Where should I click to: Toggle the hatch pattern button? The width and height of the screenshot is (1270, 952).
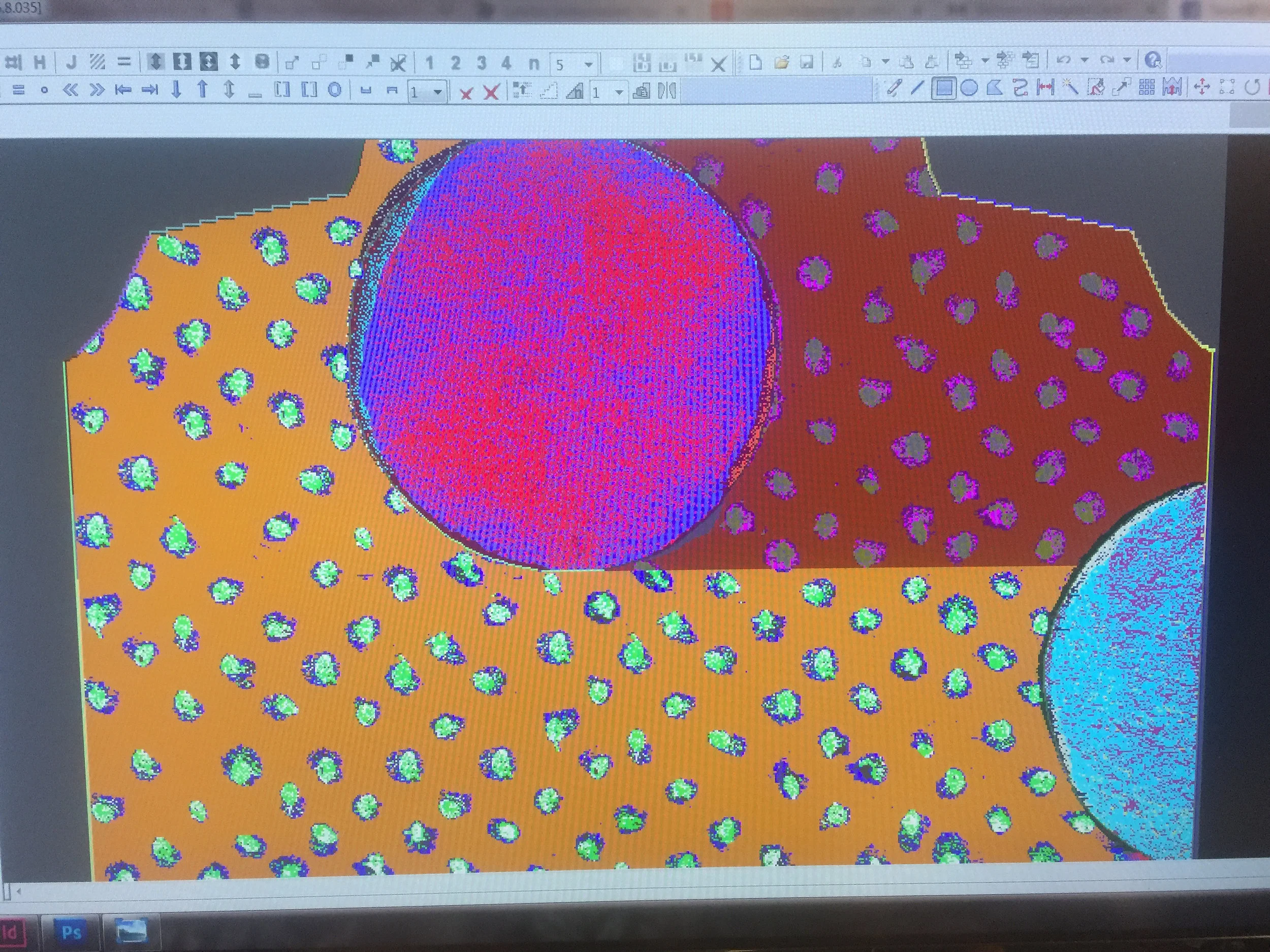pyautogui.click(x=98, y=61)
